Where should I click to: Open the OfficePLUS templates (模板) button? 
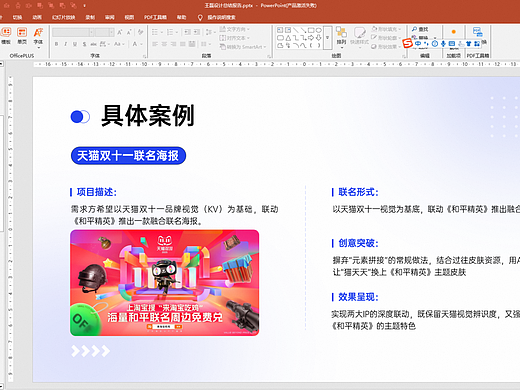click(x=6, y=36)
